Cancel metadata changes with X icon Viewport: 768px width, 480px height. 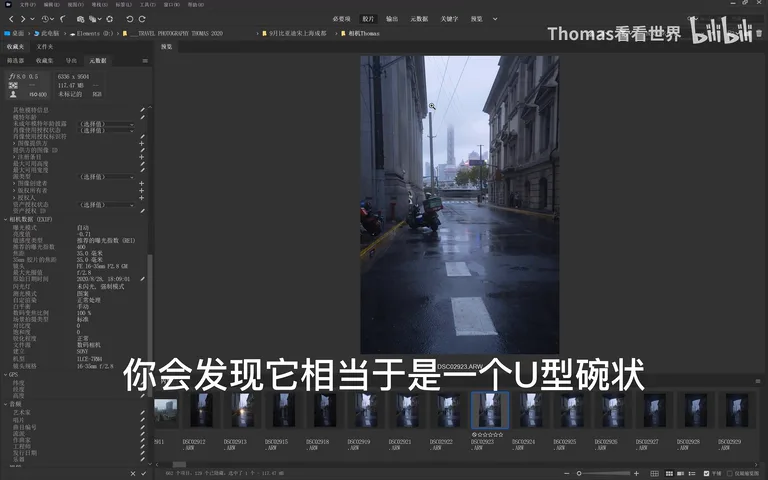click(133, 474)
